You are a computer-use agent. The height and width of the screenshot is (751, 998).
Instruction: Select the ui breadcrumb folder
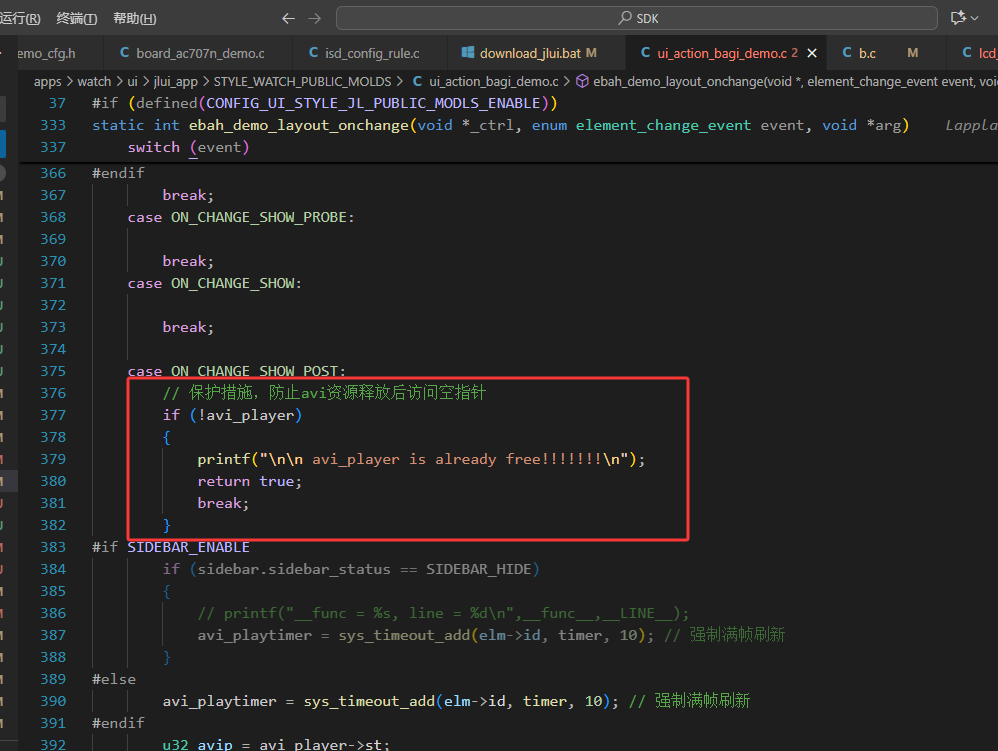[x=132, y=81]
